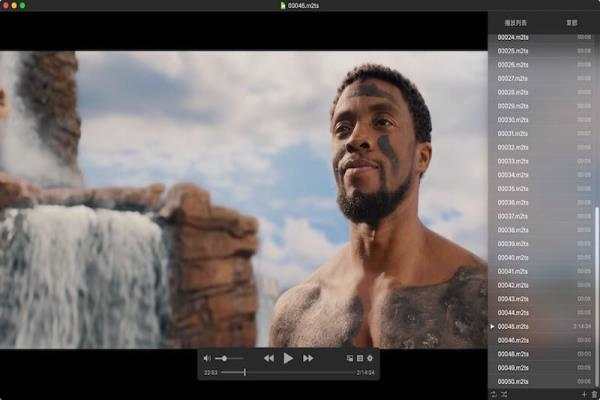
Task: Select 00034.m2ts in the playlist
Action: pyautogui.click(x=541, y=175)
